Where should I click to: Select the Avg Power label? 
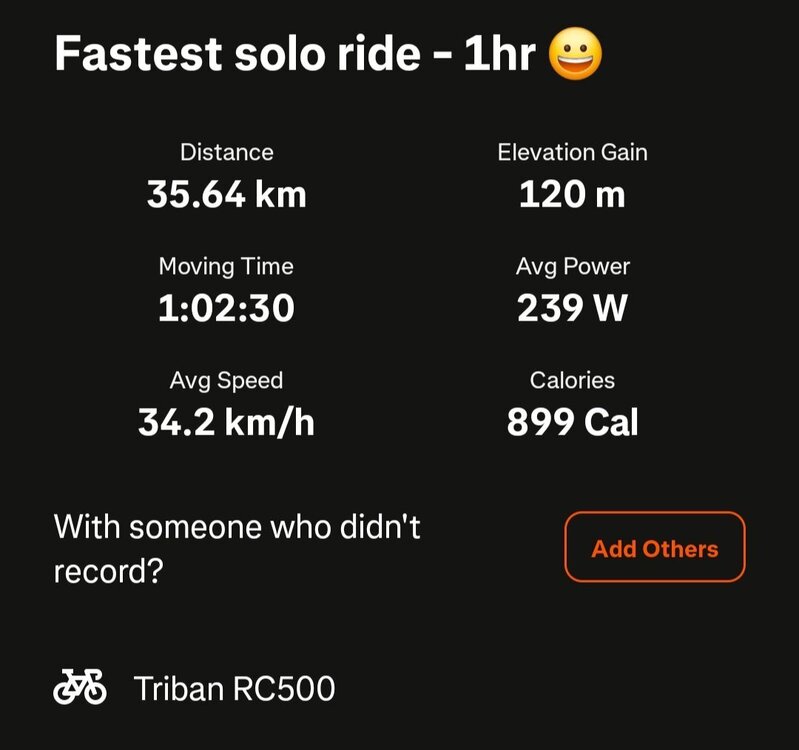pos(572,266)
